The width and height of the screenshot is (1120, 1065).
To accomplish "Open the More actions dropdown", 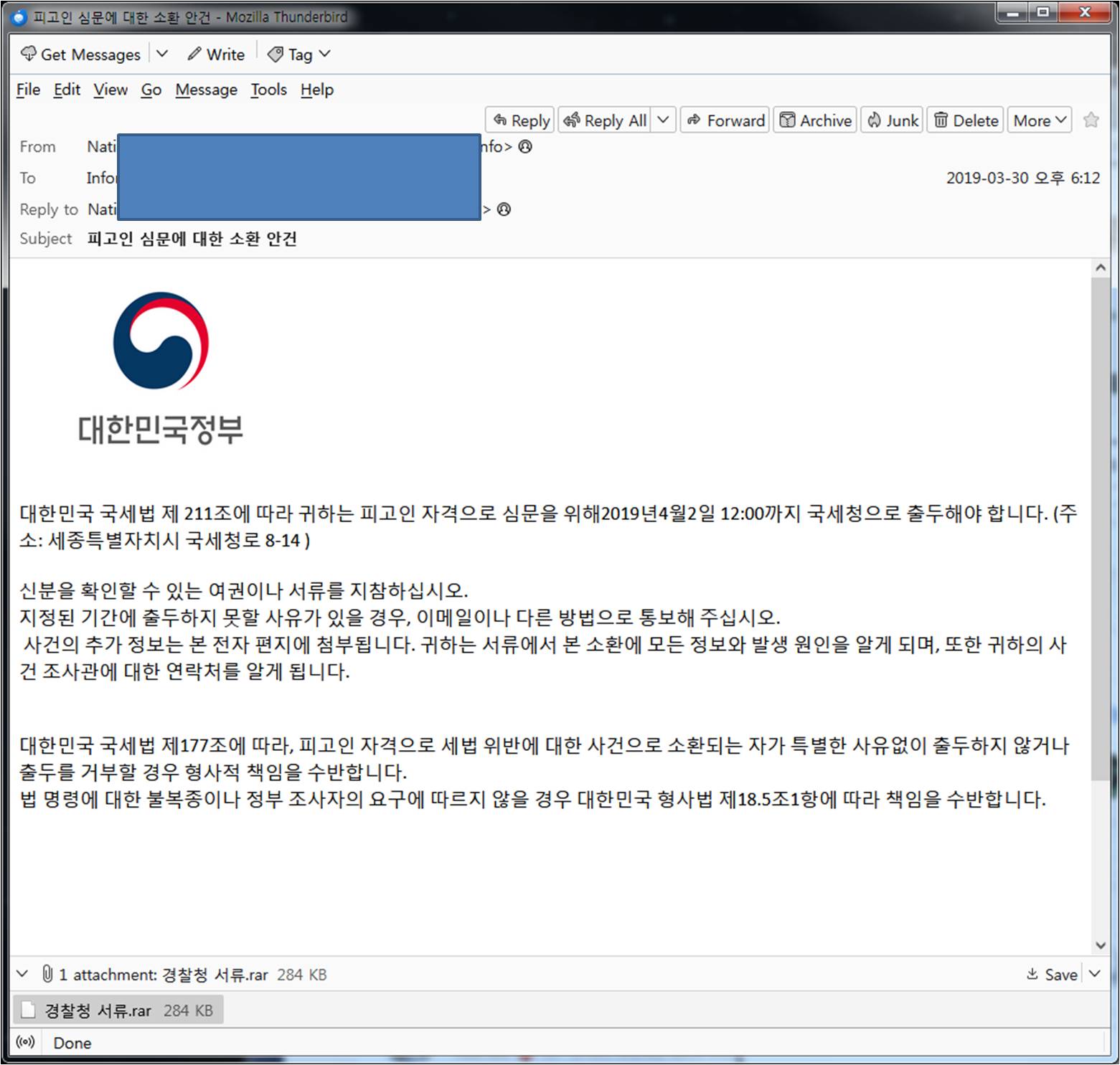I will tap(1040, 120).
